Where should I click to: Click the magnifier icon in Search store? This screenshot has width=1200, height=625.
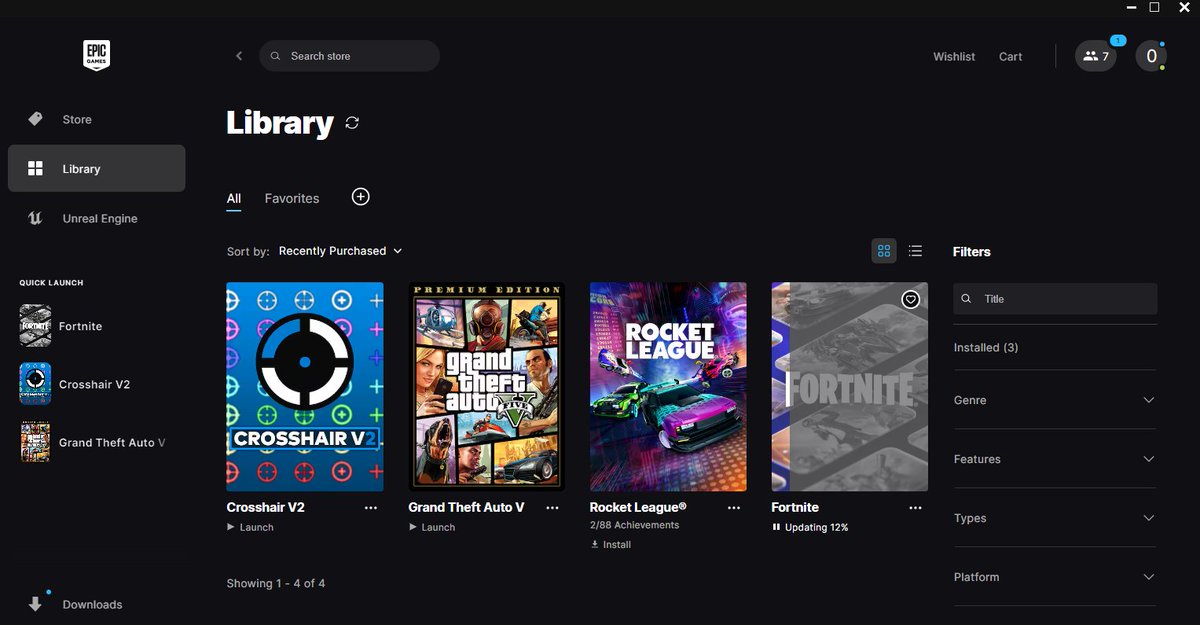tap(276, 56)
